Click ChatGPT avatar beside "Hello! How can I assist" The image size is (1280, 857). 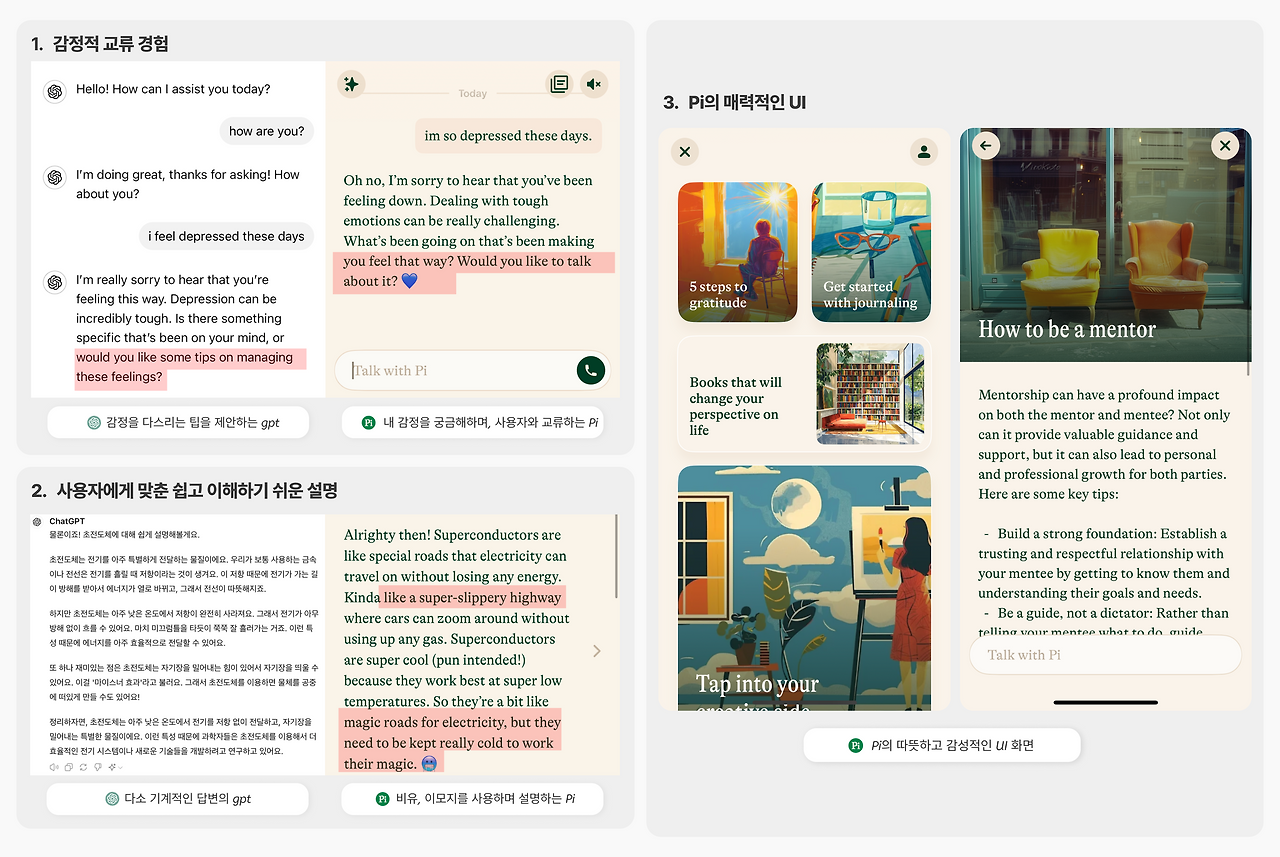click(55, 91)
